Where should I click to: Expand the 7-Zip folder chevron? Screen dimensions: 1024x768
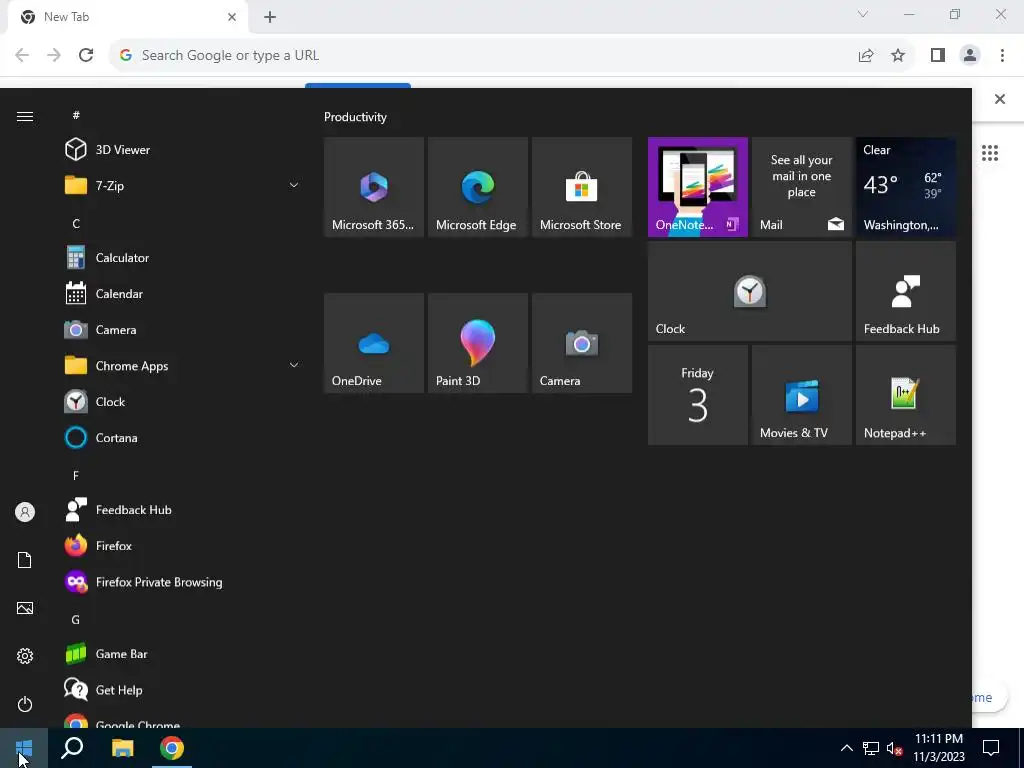(294, 185)
